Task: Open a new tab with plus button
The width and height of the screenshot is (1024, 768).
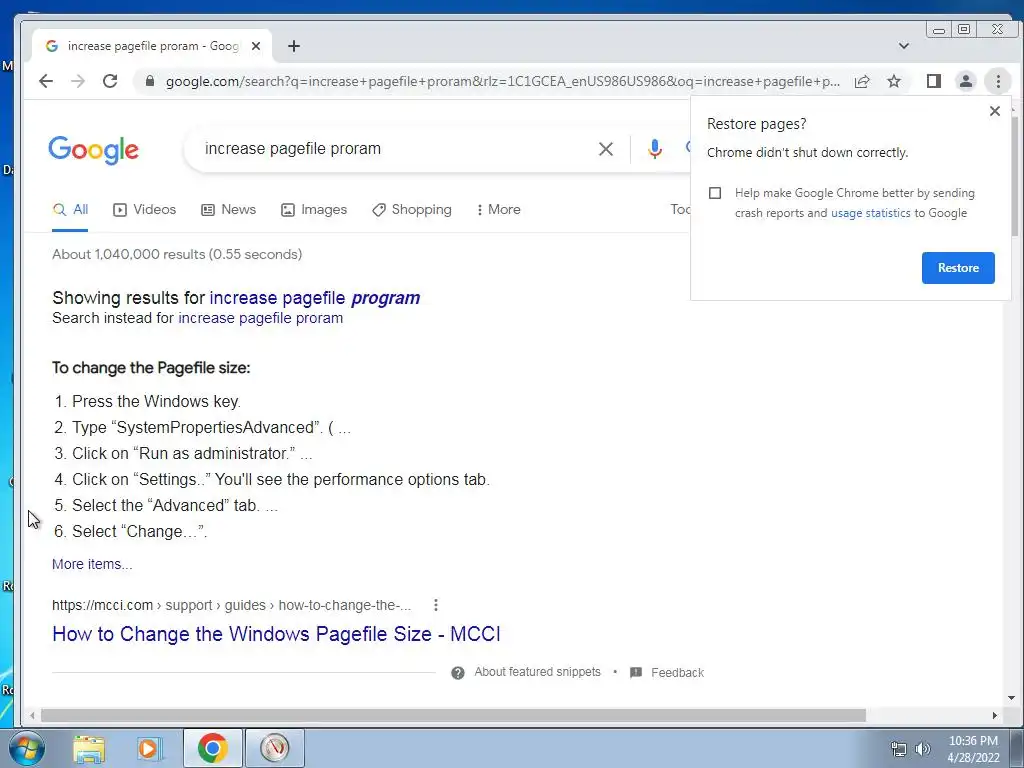Action: click(x=294, y=46)
